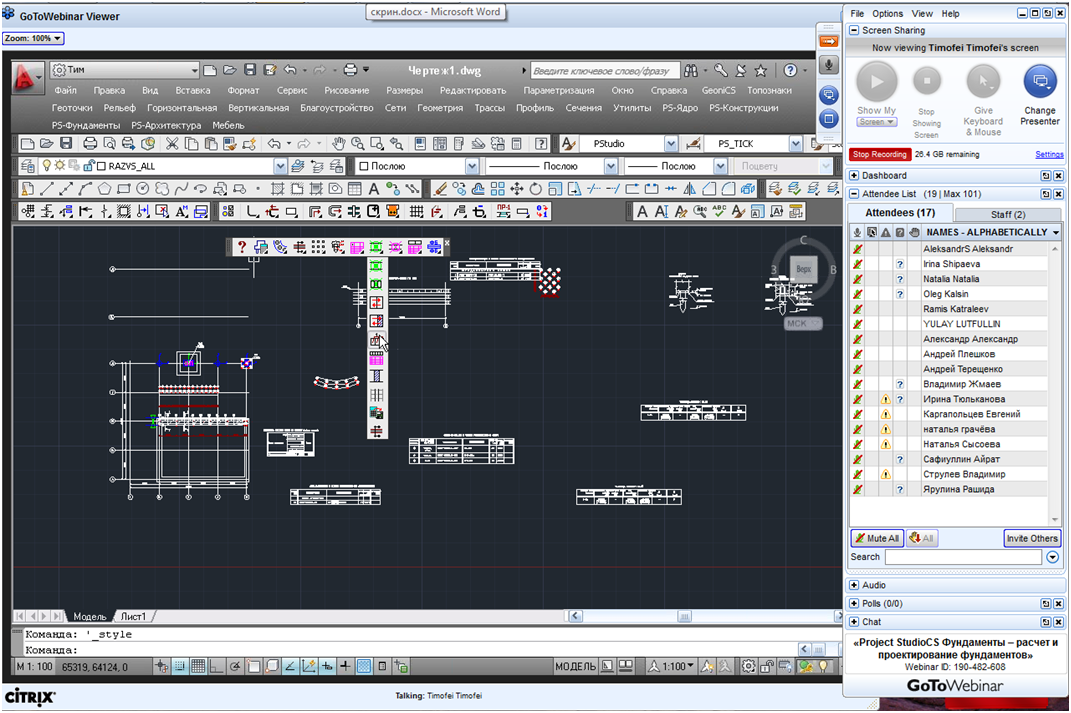Select the Circle draw tool
The image size is (1071, 713).
coord(142,188)
